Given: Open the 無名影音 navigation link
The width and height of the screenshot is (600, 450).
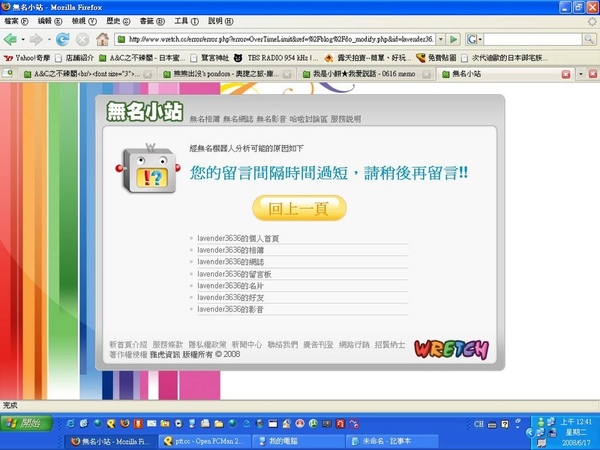Looking at the screenshot, I should click(271, 119).
